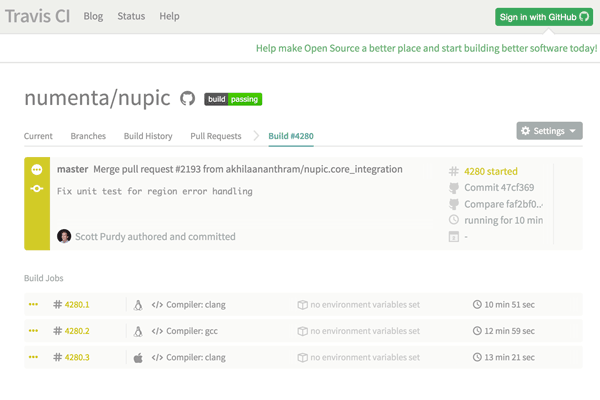This screenshot has height=400, width=600.
Task: Open the numenta/nupic repository title
Action: point(97,98)
